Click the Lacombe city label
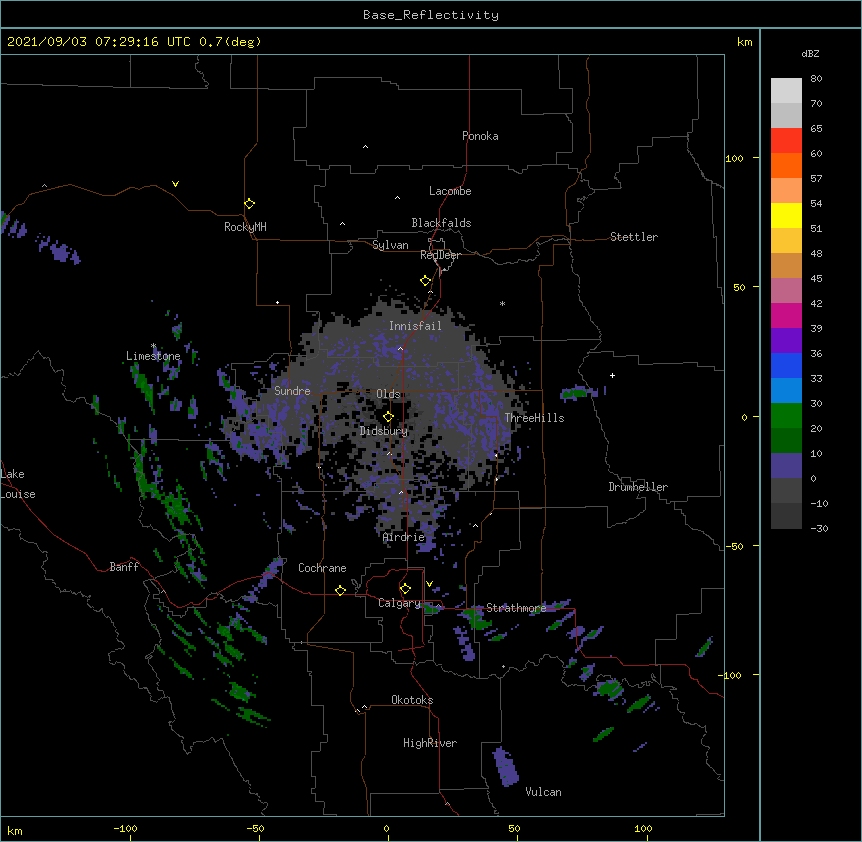 click(x=450, y=191)
